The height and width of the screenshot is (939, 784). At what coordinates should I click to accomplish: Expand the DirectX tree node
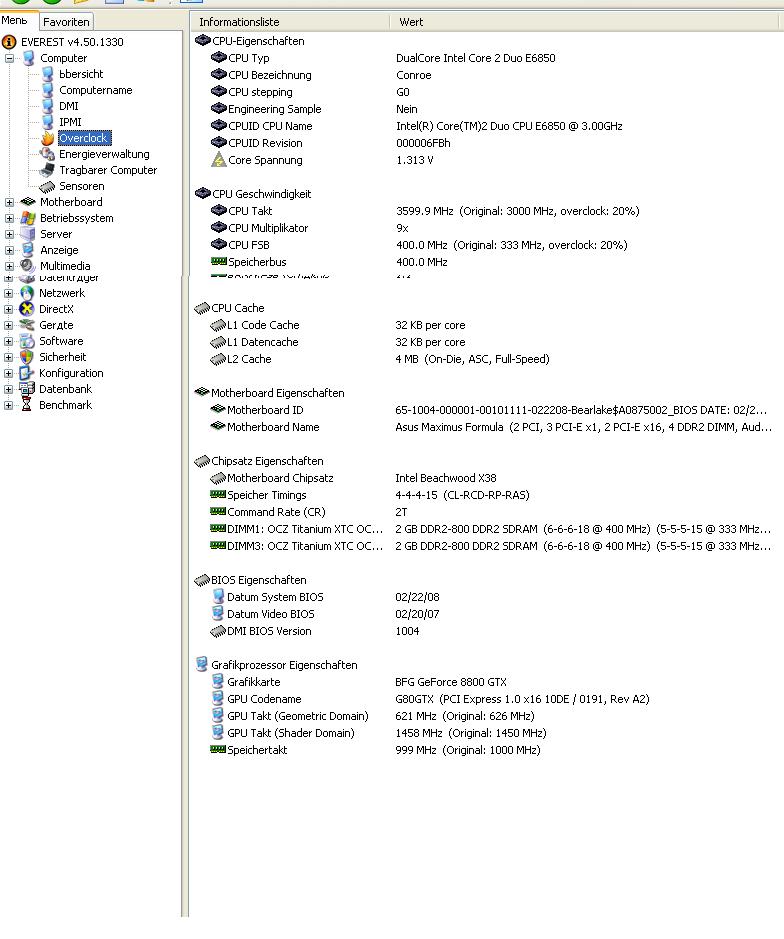8,310
